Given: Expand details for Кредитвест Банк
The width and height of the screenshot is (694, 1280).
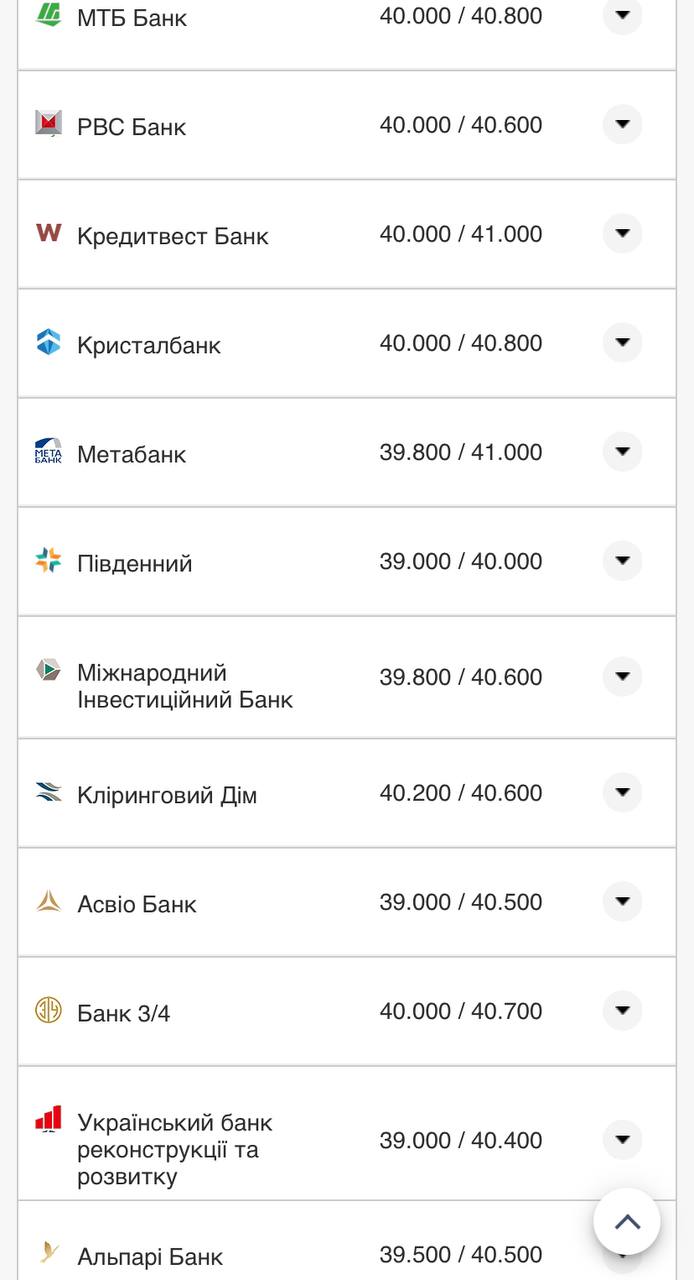Looking at the screenshot, I should coord(622,233).
